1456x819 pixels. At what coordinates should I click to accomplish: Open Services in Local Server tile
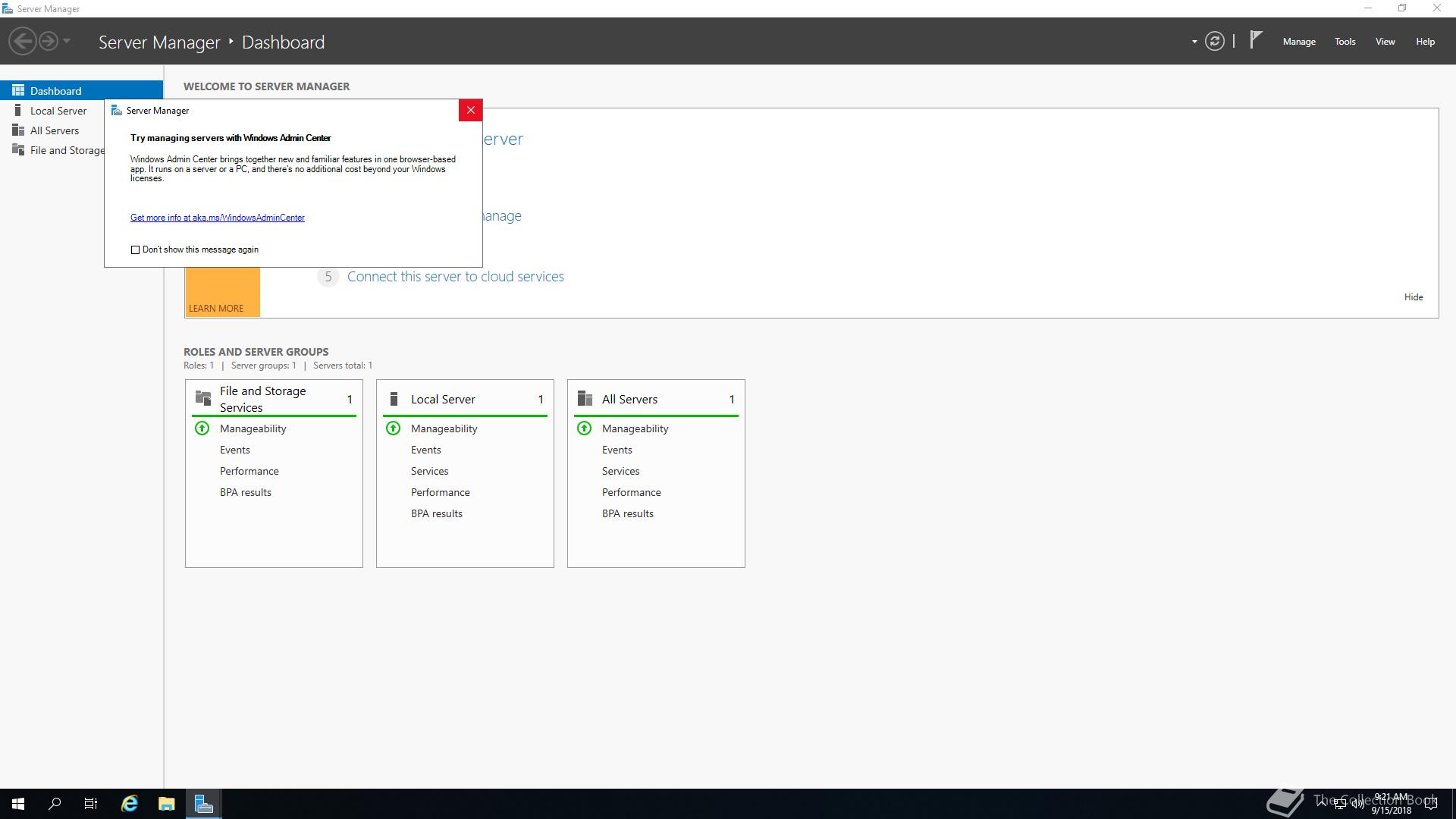[x=430, y=471]
